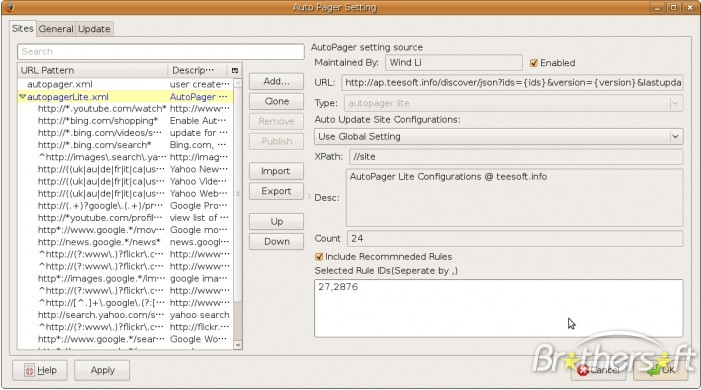Toggle the Enabled checkbox
The width and height of the screenshot is (701, 390).
point(533,63)
